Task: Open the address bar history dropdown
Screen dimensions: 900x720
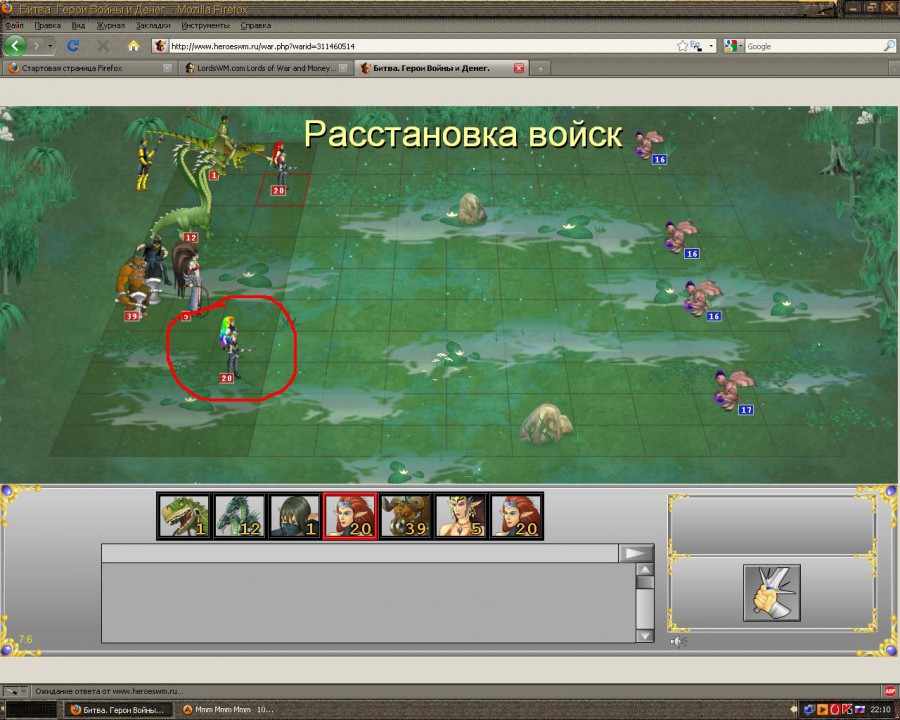Action: click(x=711, y=46)
